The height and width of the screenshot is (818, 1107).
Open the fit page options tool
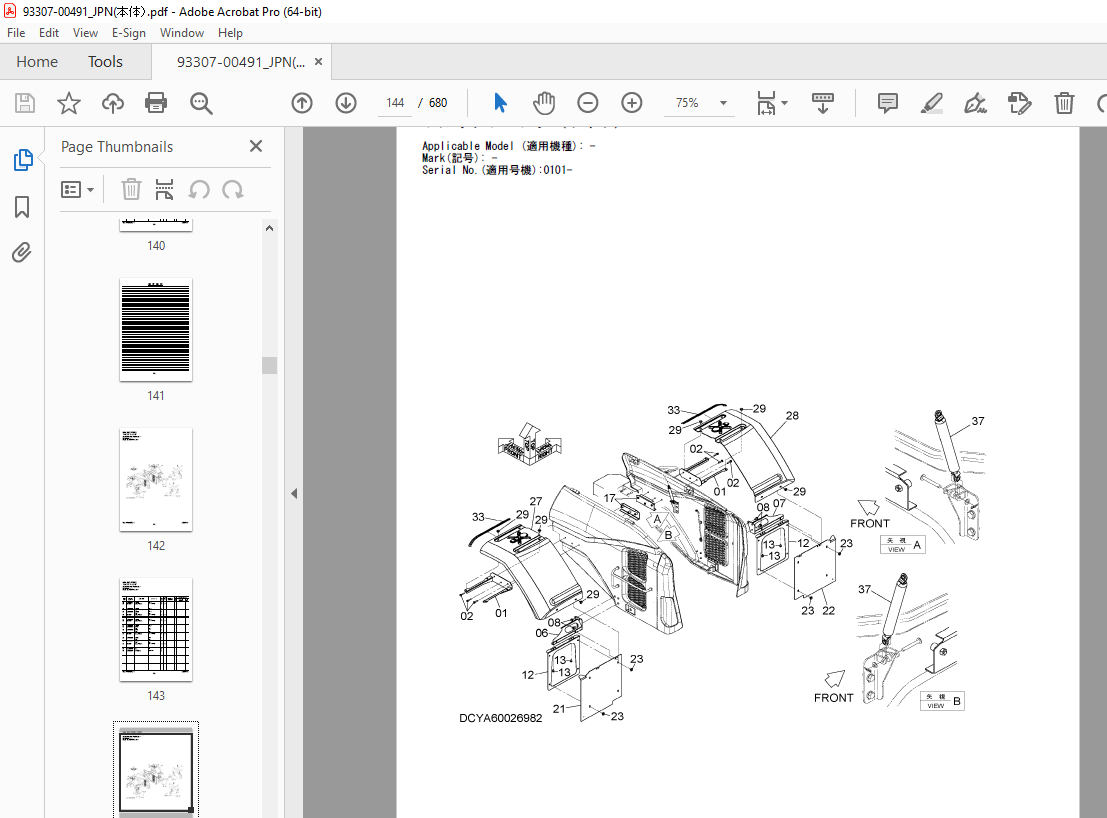[772, 103]
